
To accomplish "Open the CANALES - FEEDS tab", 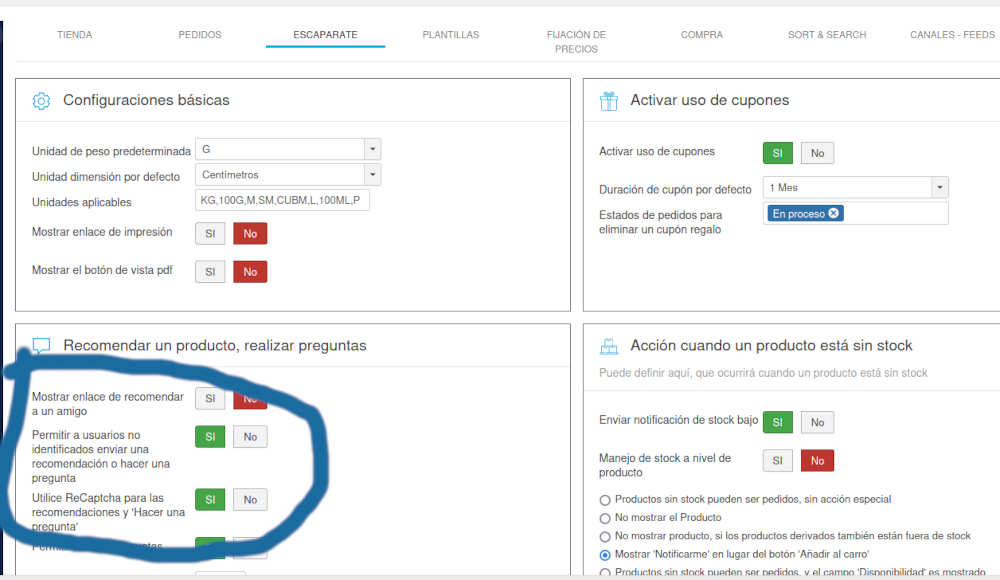I will coord(952,34).
